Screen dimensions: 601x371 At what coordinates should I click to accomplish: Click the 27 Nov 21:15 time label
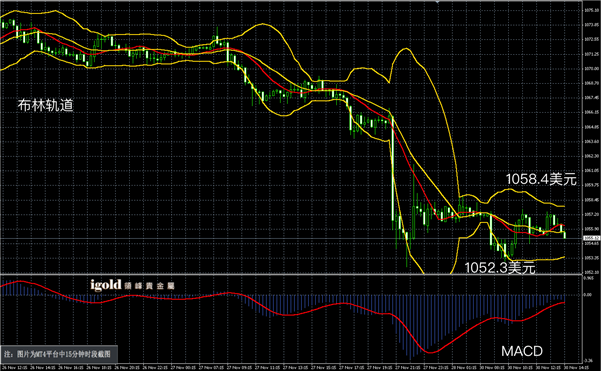pos(408,367)
